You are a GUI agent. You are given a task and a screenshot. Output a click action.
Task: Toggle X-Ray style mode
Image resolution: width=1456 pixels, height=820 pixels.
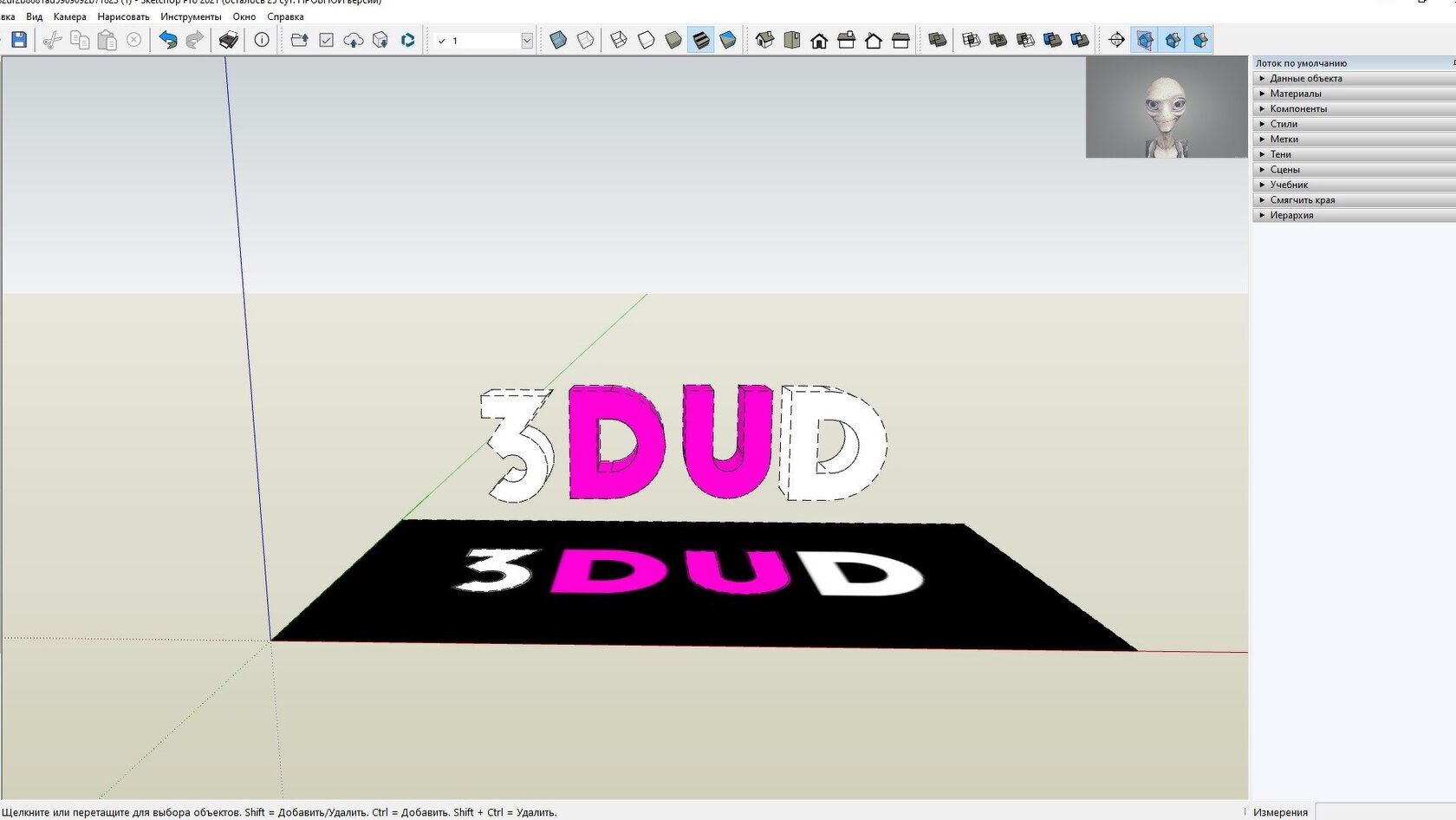pyautogui.click(x=558, y=40)
